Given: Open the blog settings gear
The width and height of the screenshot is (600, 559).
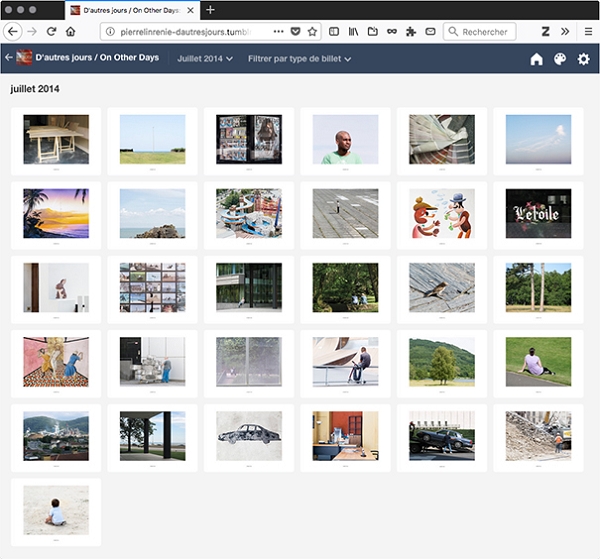Looking at the screenshot, I should [x=584, y=59].
